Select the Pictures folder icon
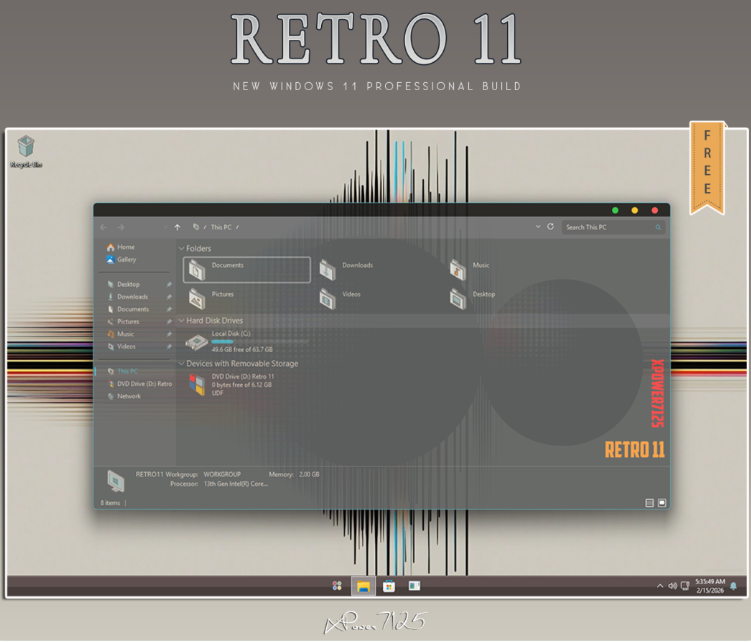 pyautogui.click(x=197, y=299)
